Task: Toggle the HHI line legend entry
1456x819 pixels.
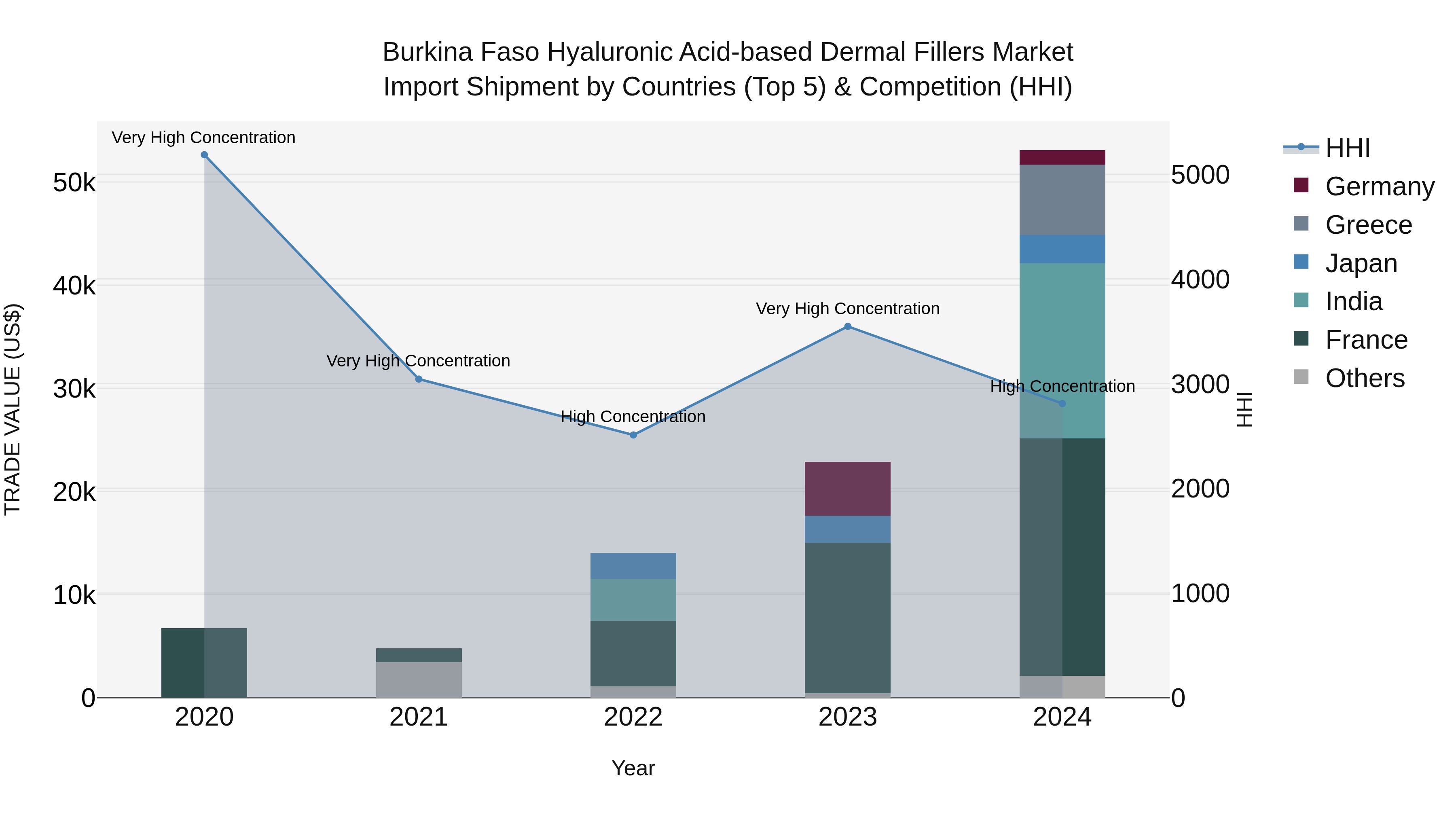Action: click(x=1327, y=148)
